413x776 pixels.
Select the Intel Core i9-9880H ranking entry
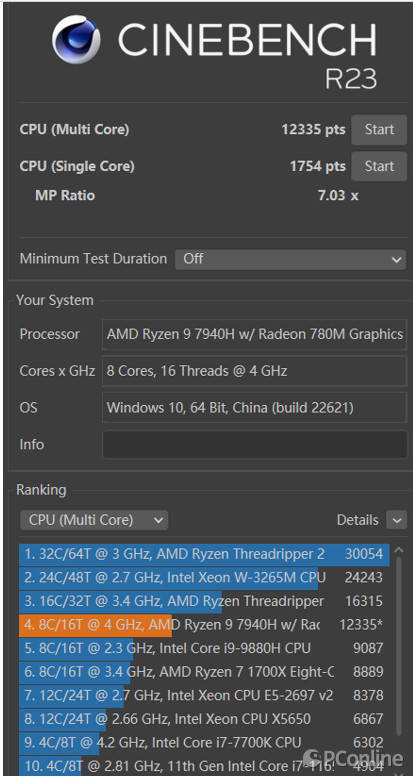(x=204, y=648)
